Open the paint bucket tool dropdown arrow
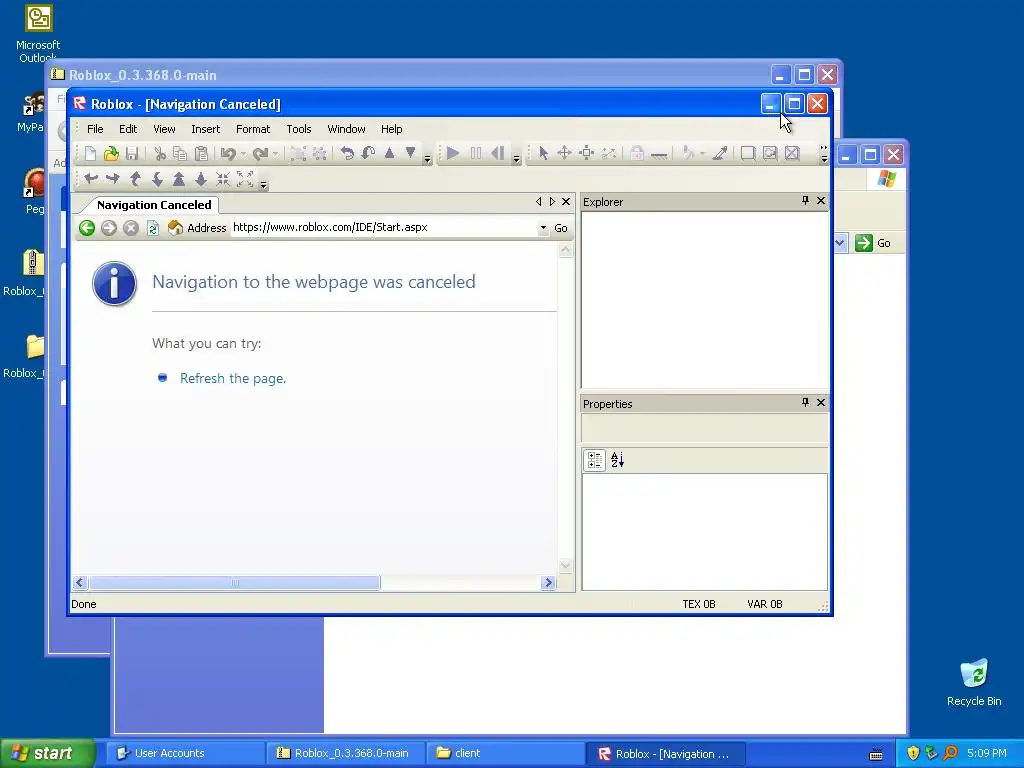 click(x=703, y=154)
